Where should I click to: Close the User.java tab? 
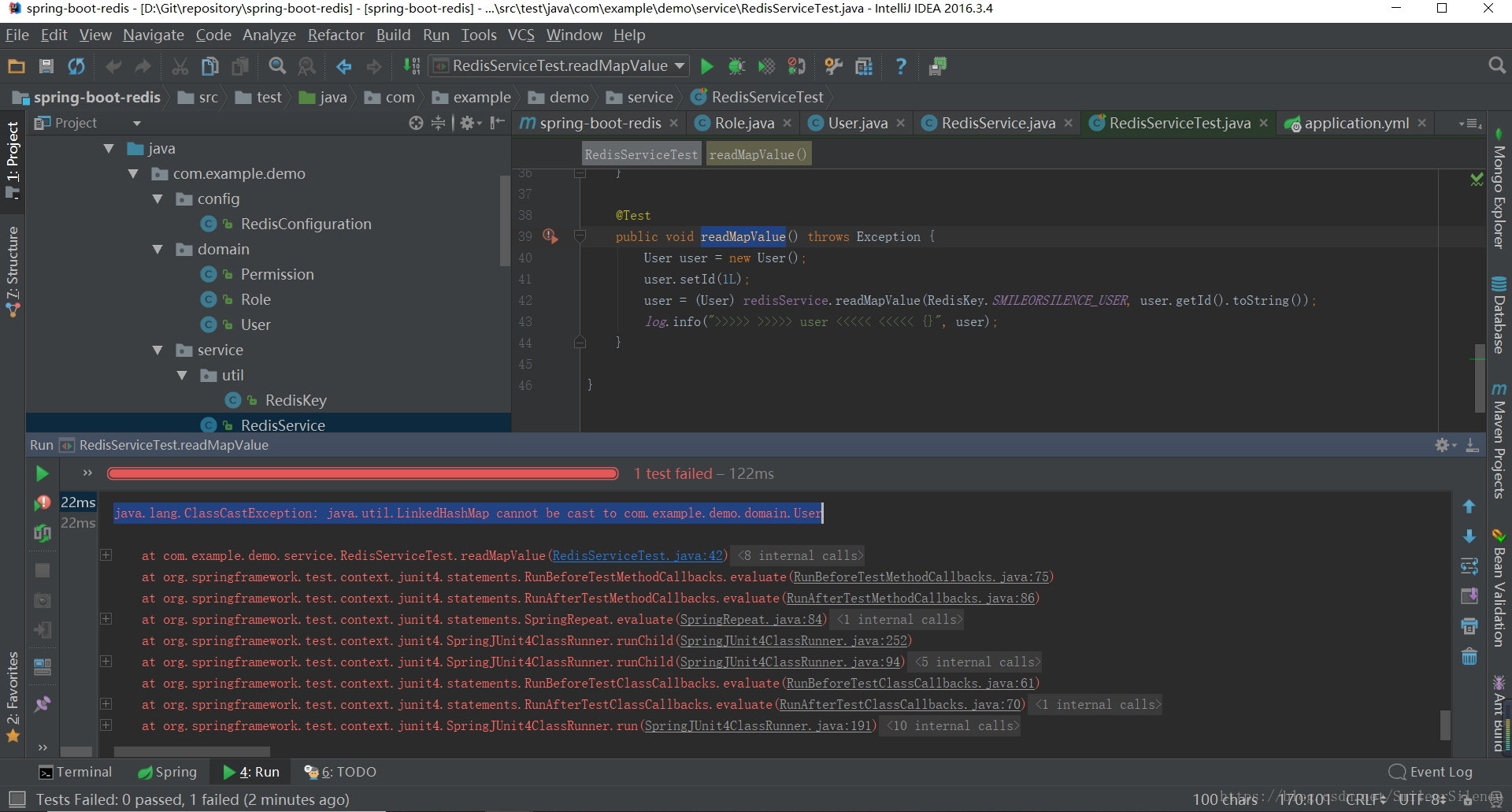[901, 123]
